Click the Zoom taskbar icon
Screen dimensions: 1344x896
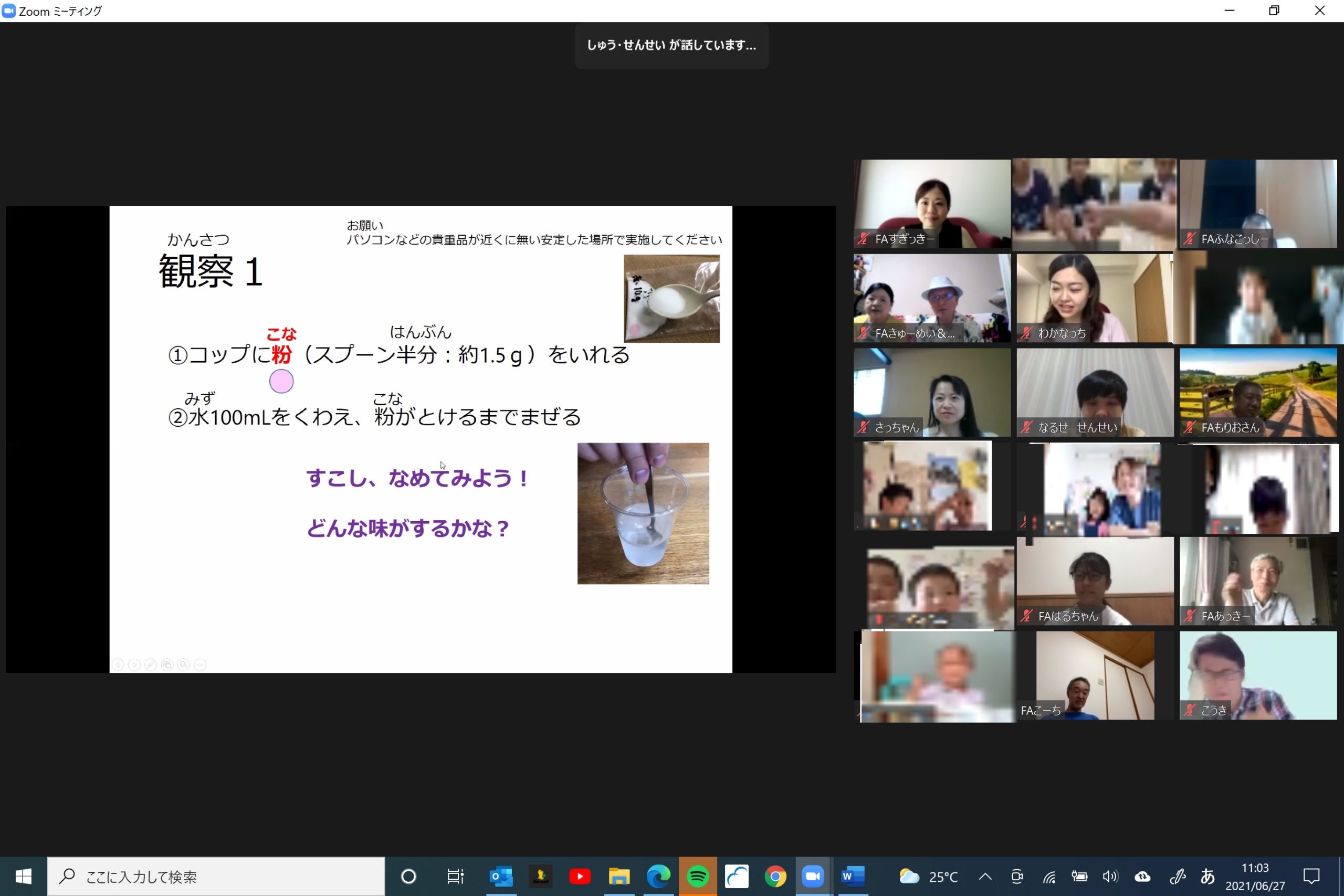[x=813, y=876]
